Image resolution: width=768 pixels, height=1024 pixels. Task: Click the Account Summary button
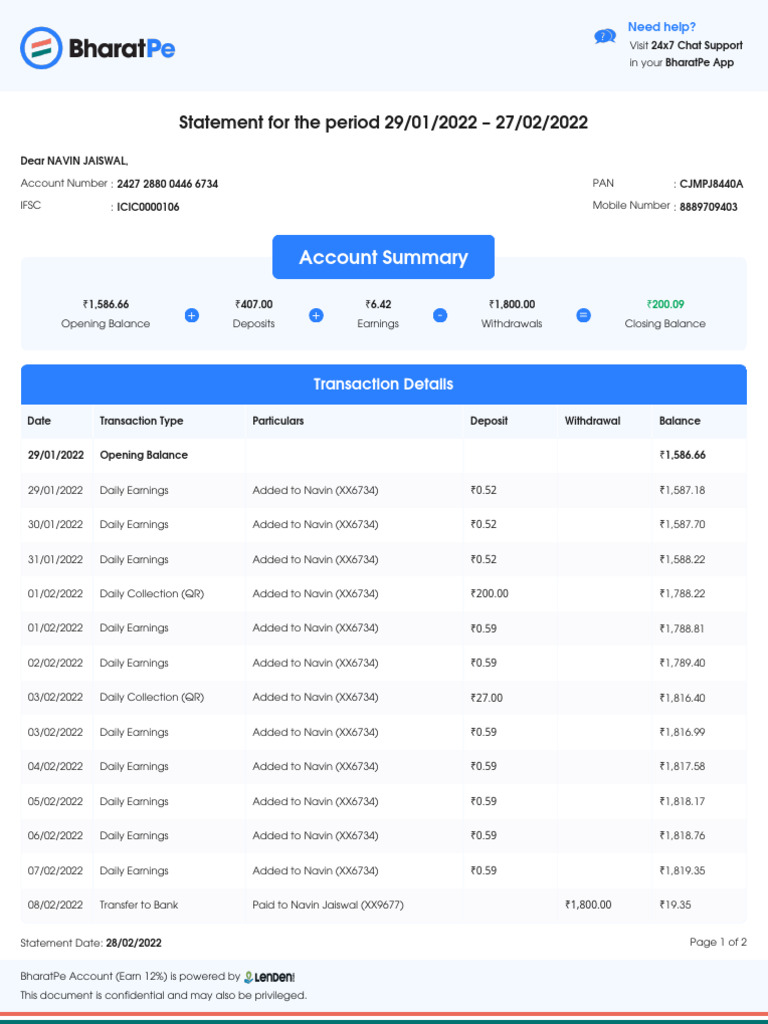pos(383,257)
